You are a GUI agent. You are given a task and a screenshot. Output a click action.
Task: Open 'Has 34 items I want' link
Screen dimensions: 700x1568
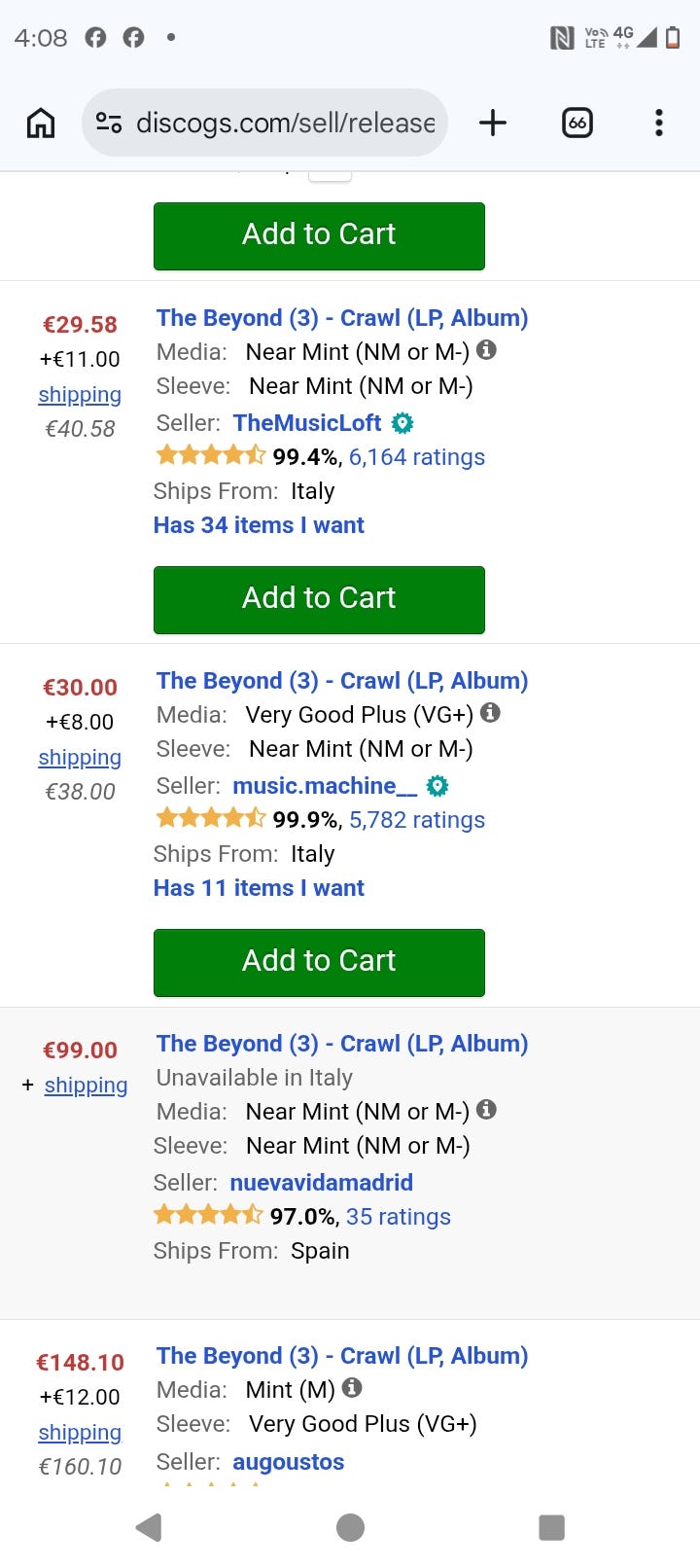[x=259, y=525]
